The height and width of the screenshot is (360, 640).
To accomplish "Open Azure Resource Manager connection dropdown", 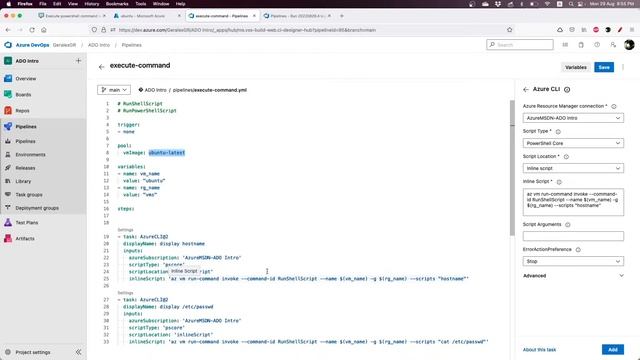I will tap(573, 118).
